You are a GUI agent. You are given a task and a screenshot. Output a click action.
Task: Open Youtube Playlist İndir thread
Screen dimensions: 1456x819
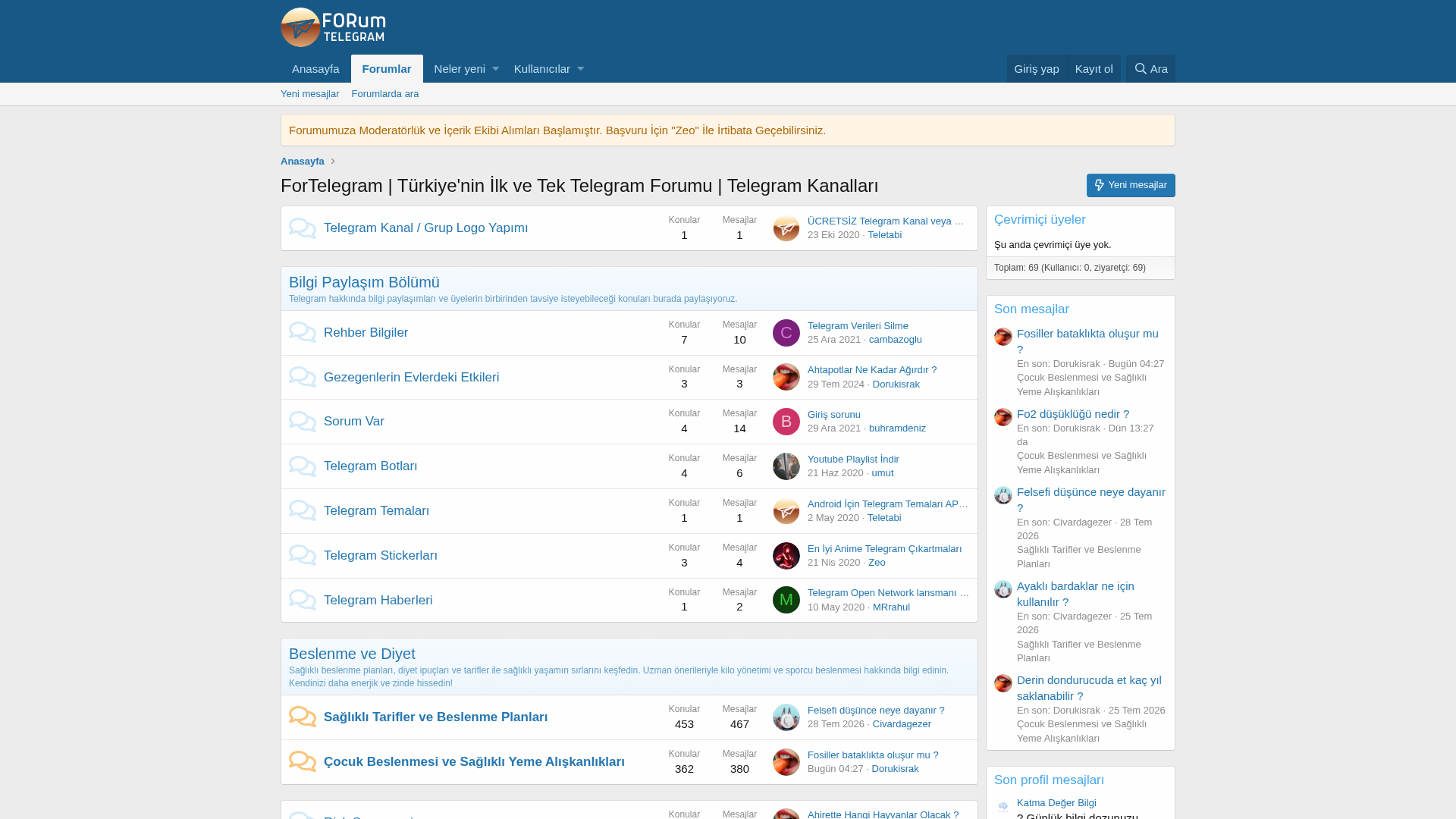[853, 459]
